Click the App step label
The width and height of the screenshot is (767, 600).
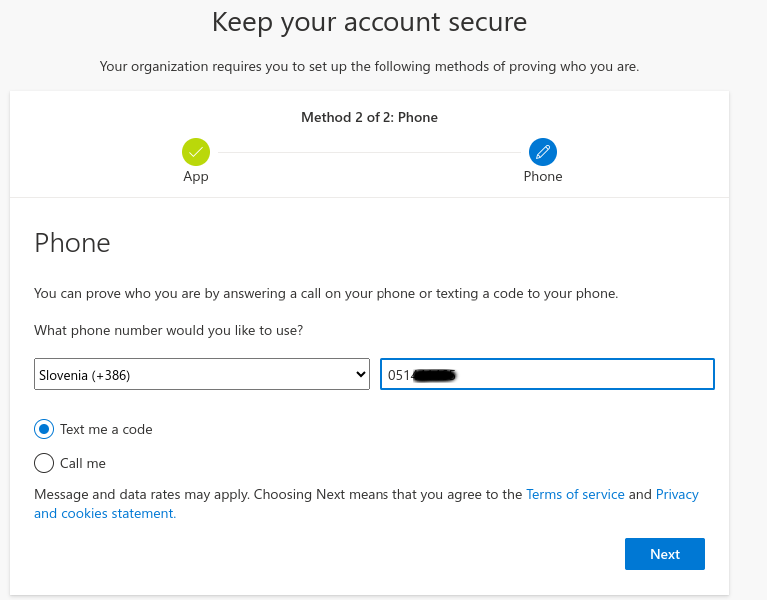click(x=196, y=177)
